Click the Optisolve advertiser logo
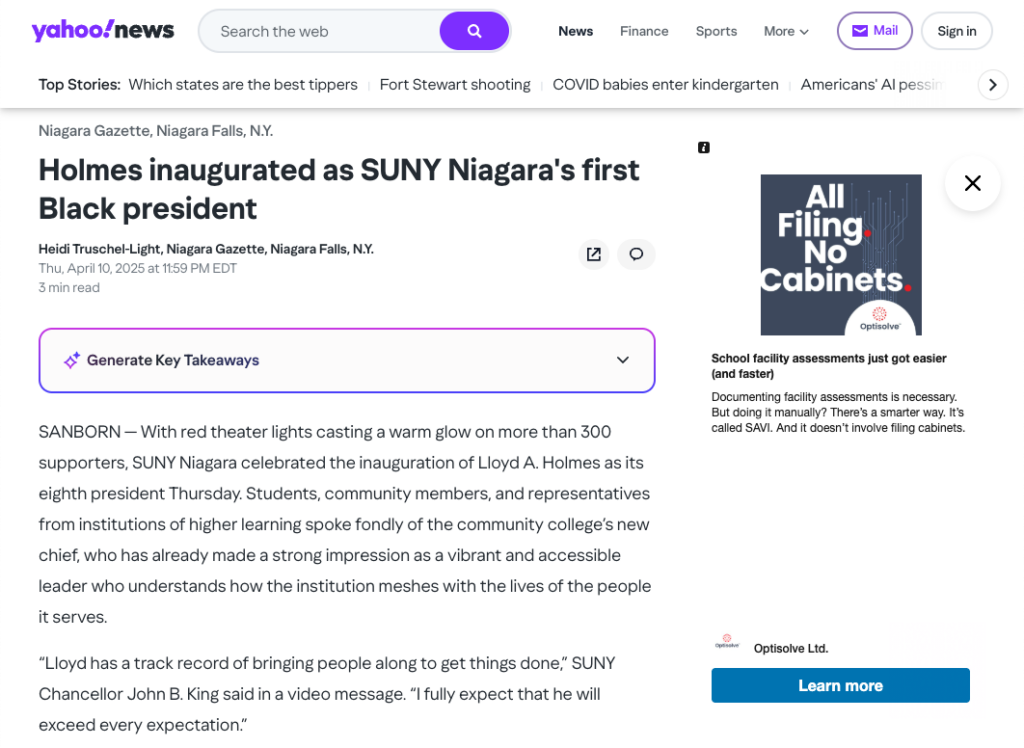1024x748 pixels. coord(727,643)
